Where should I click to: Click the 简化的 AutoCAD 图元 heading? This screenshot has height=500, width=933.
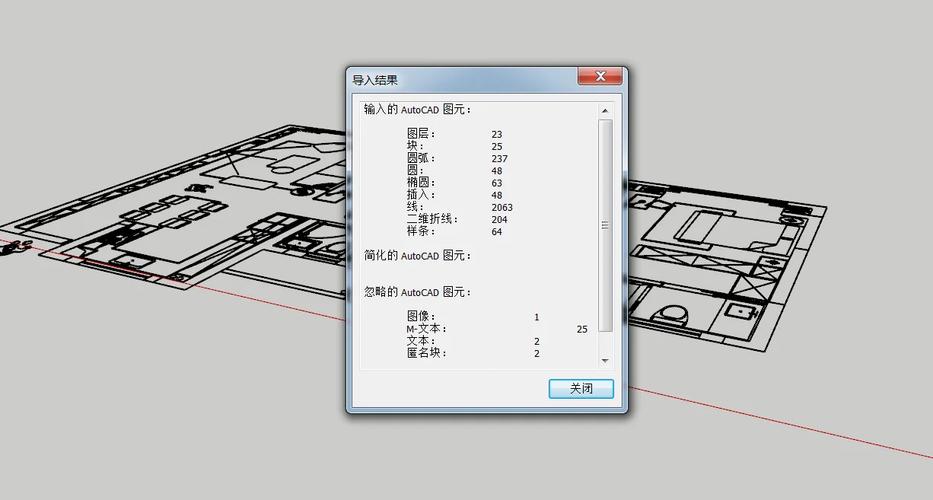tap(417, 255)
